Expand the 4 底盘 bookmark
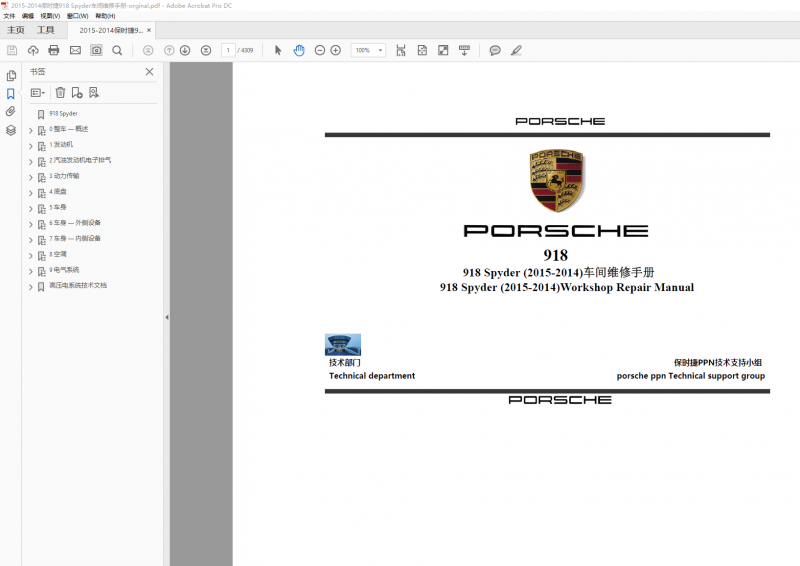Image resolution: width=800 pixels, height=566 pixels. click(31, 193)
